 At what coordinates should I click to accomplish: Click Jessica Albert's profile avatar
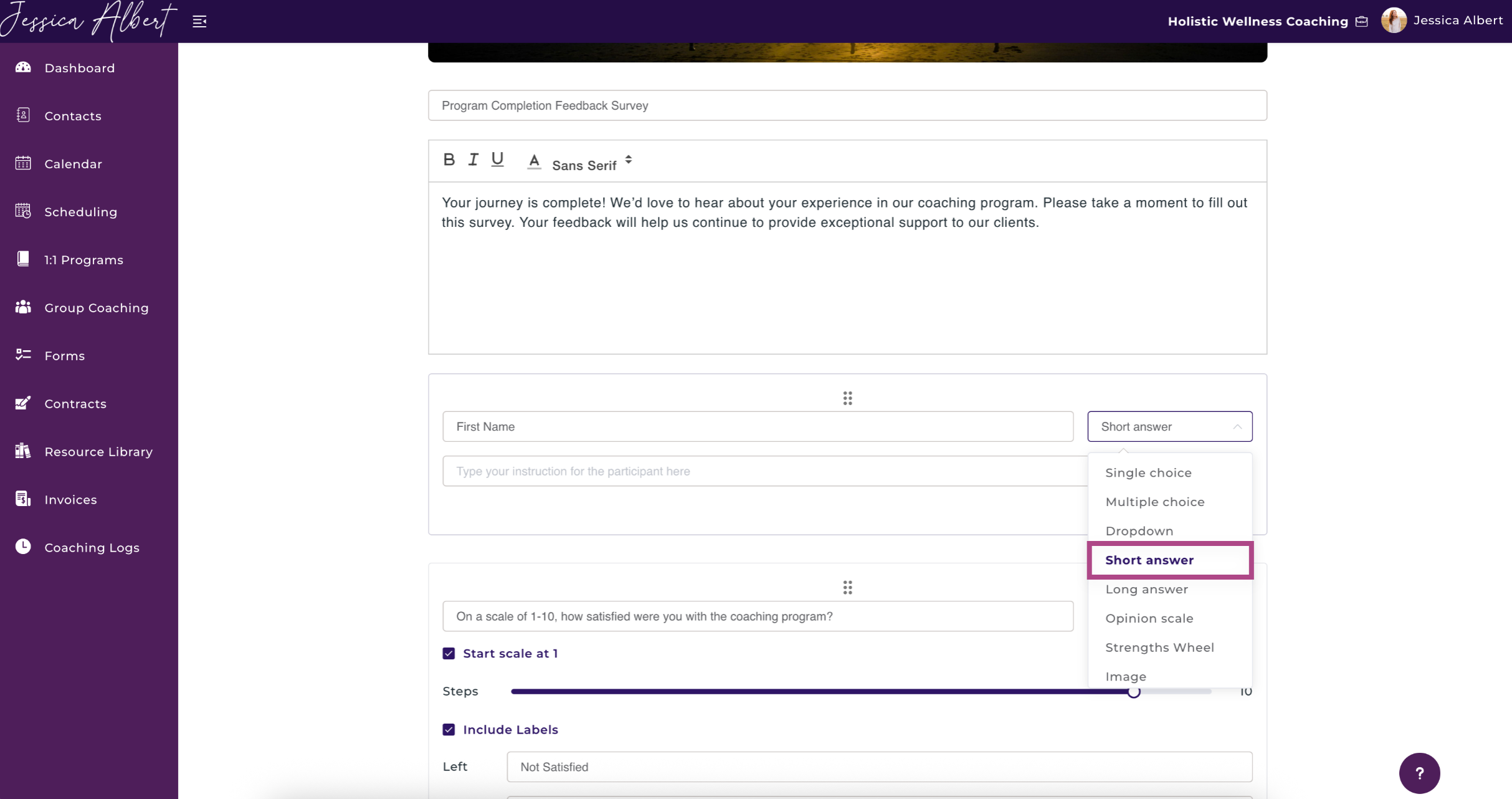tap(1393, 21)
